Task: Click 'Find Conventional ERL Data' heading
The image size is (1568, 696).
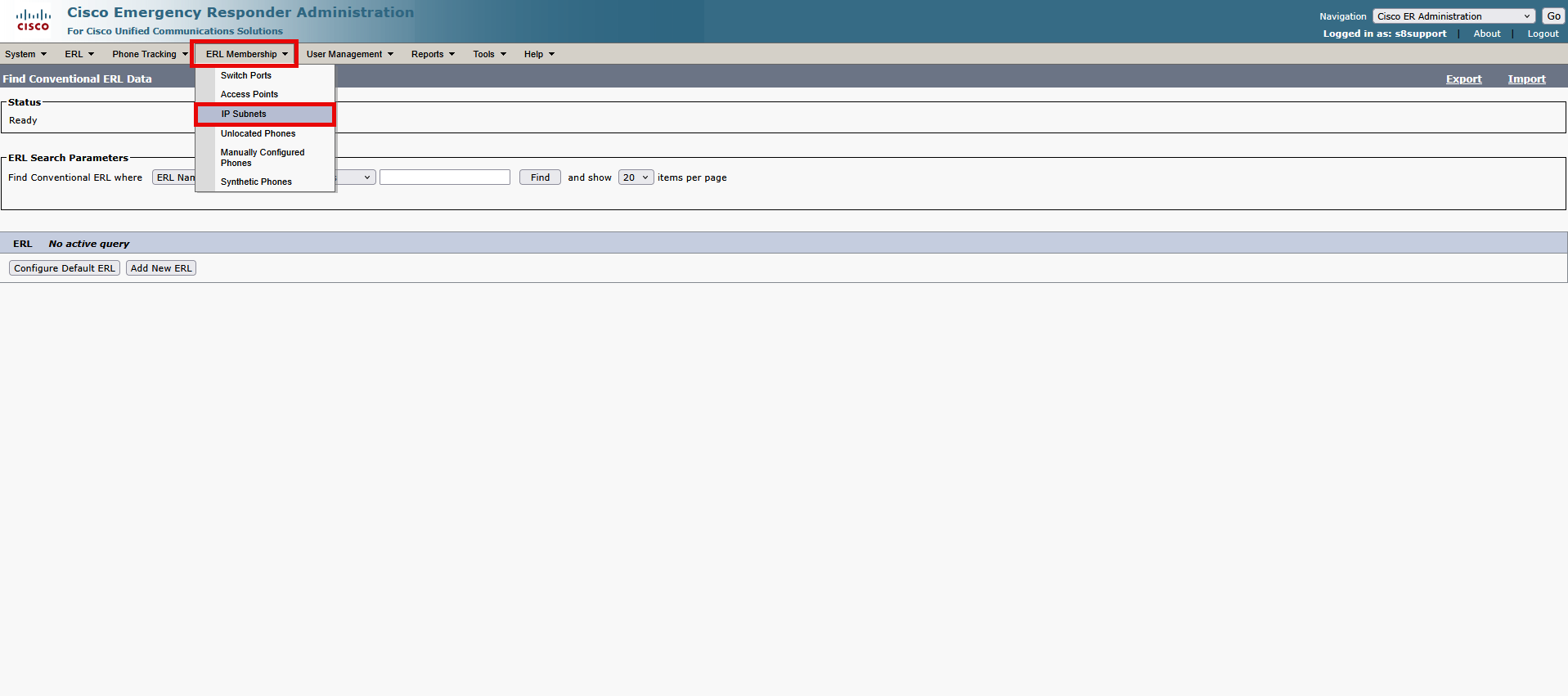Action: click(77, 79)
